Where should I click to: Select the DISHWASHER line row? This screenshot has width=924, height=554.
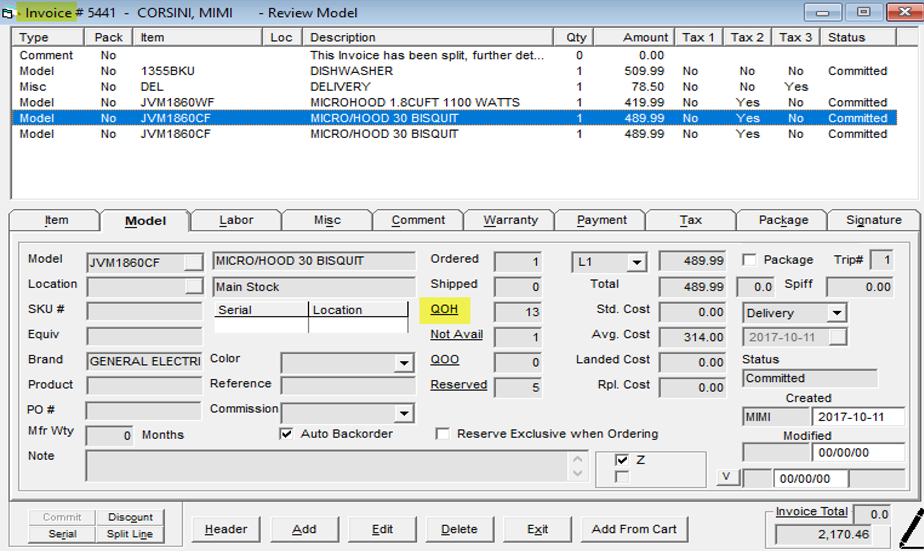click(454, 71)
